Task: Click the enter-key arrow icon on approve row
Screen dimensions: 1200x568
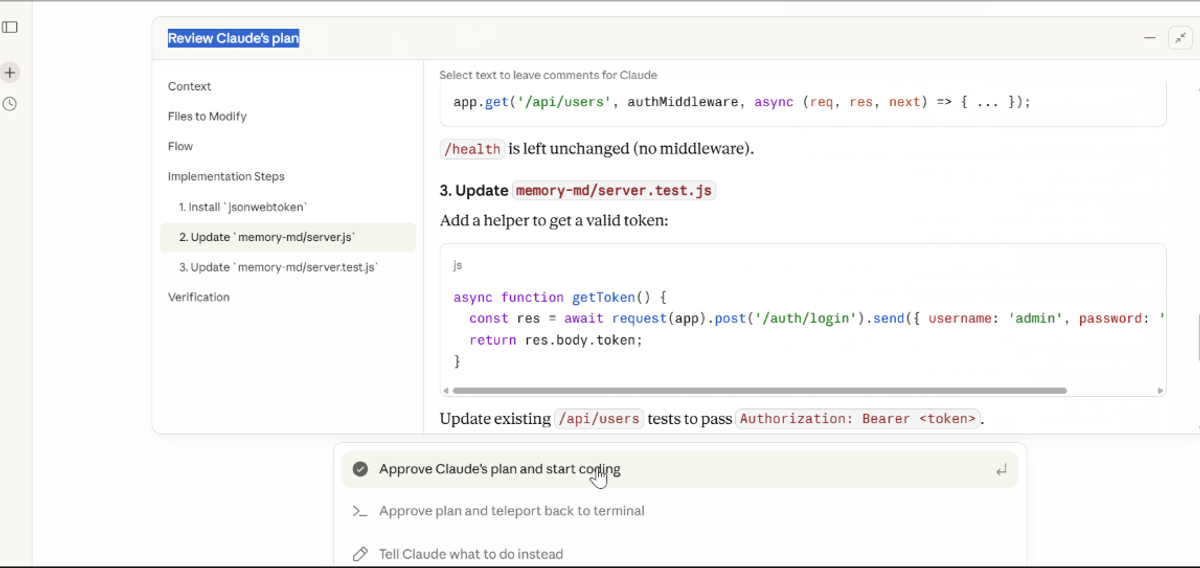Action: [1001, 470]
